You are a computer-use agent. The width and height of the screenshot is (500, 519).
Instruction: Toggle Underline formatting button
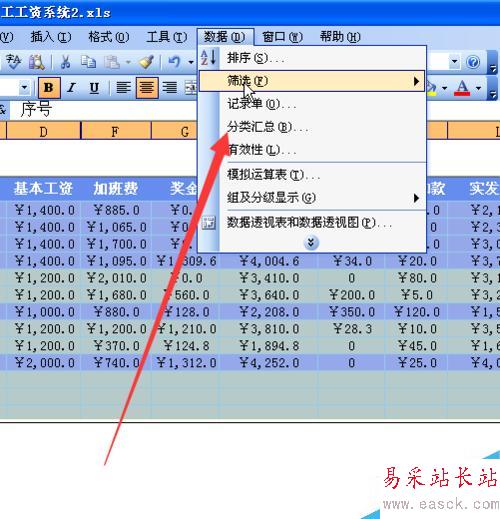pos(94,88)
